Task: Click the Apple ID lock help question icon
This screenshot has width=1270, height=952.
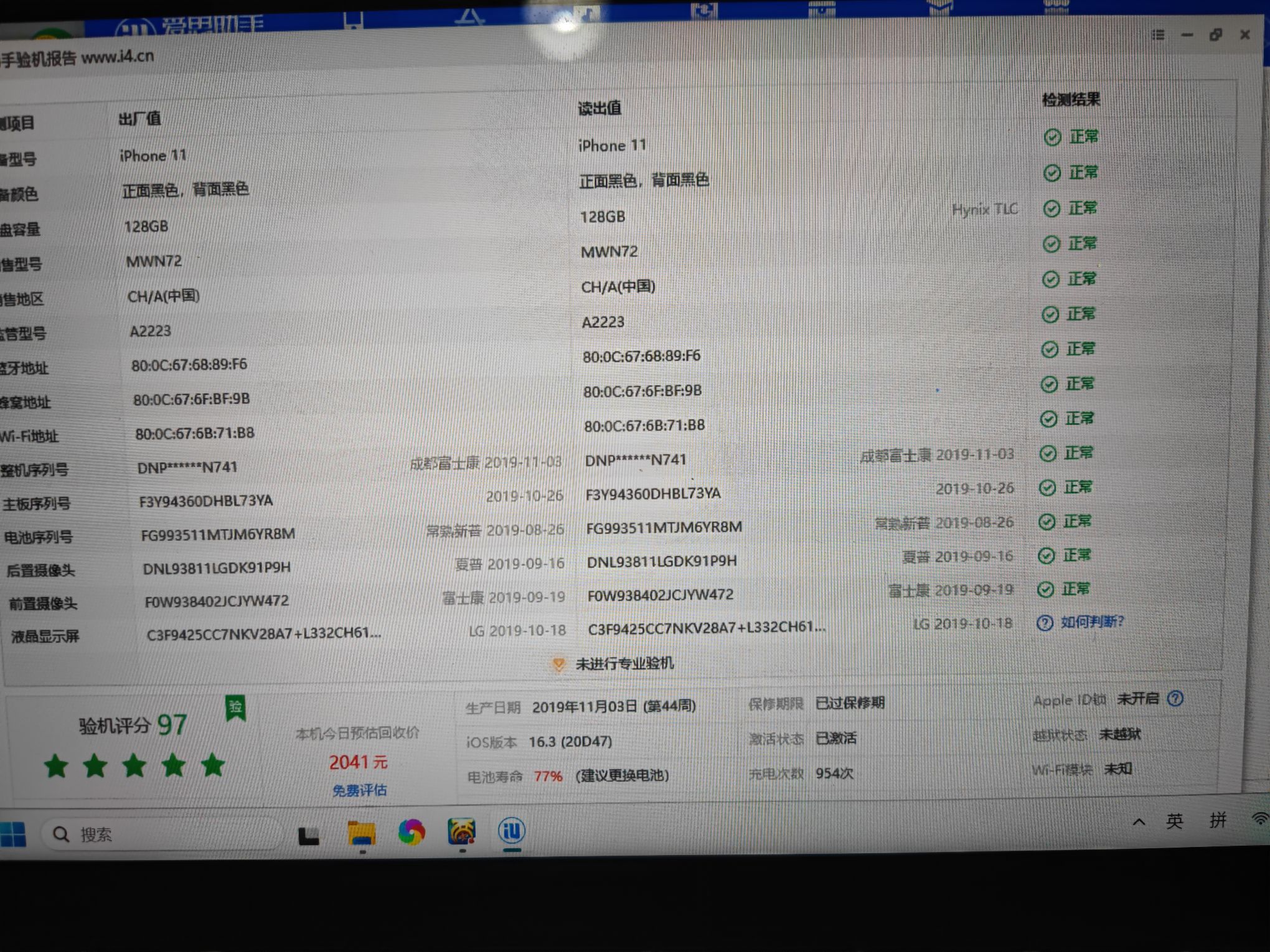Action: [x=1175, y=699]
